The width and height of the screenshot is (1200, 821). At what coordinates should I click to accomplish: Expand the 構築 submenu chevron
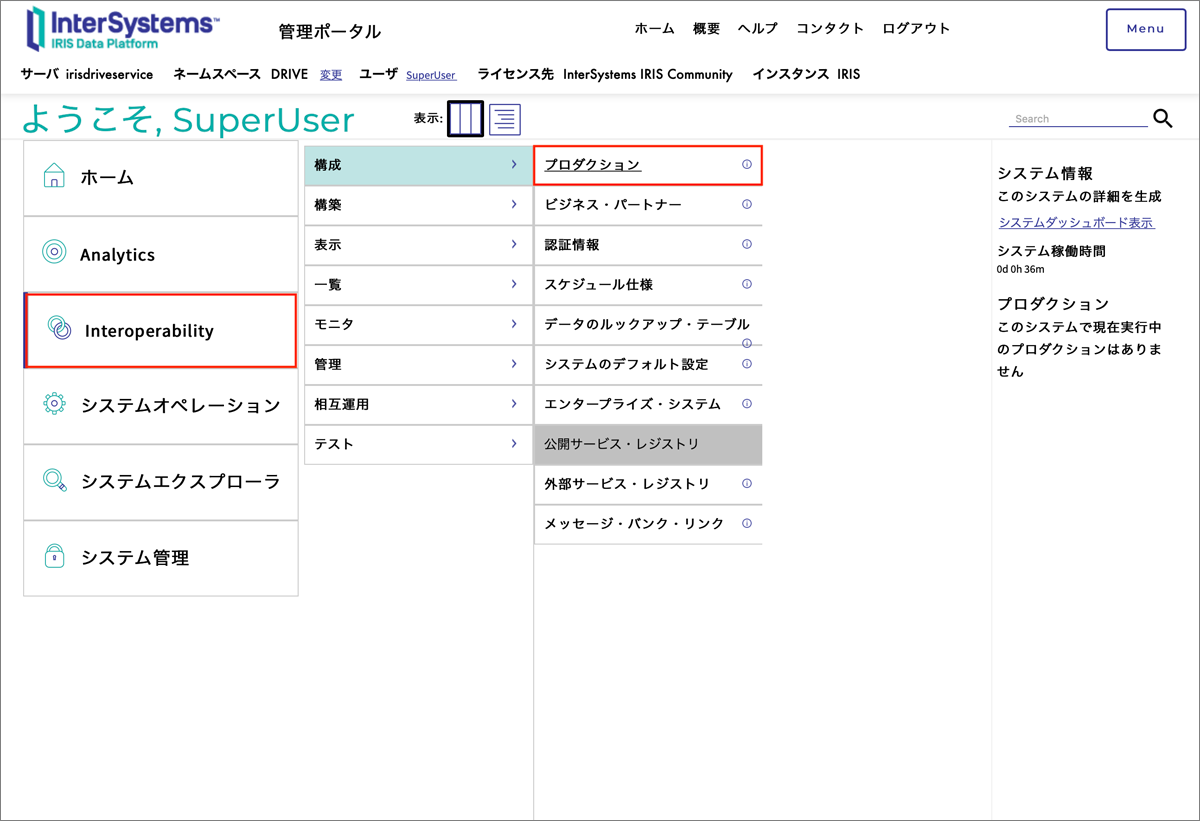514,204
